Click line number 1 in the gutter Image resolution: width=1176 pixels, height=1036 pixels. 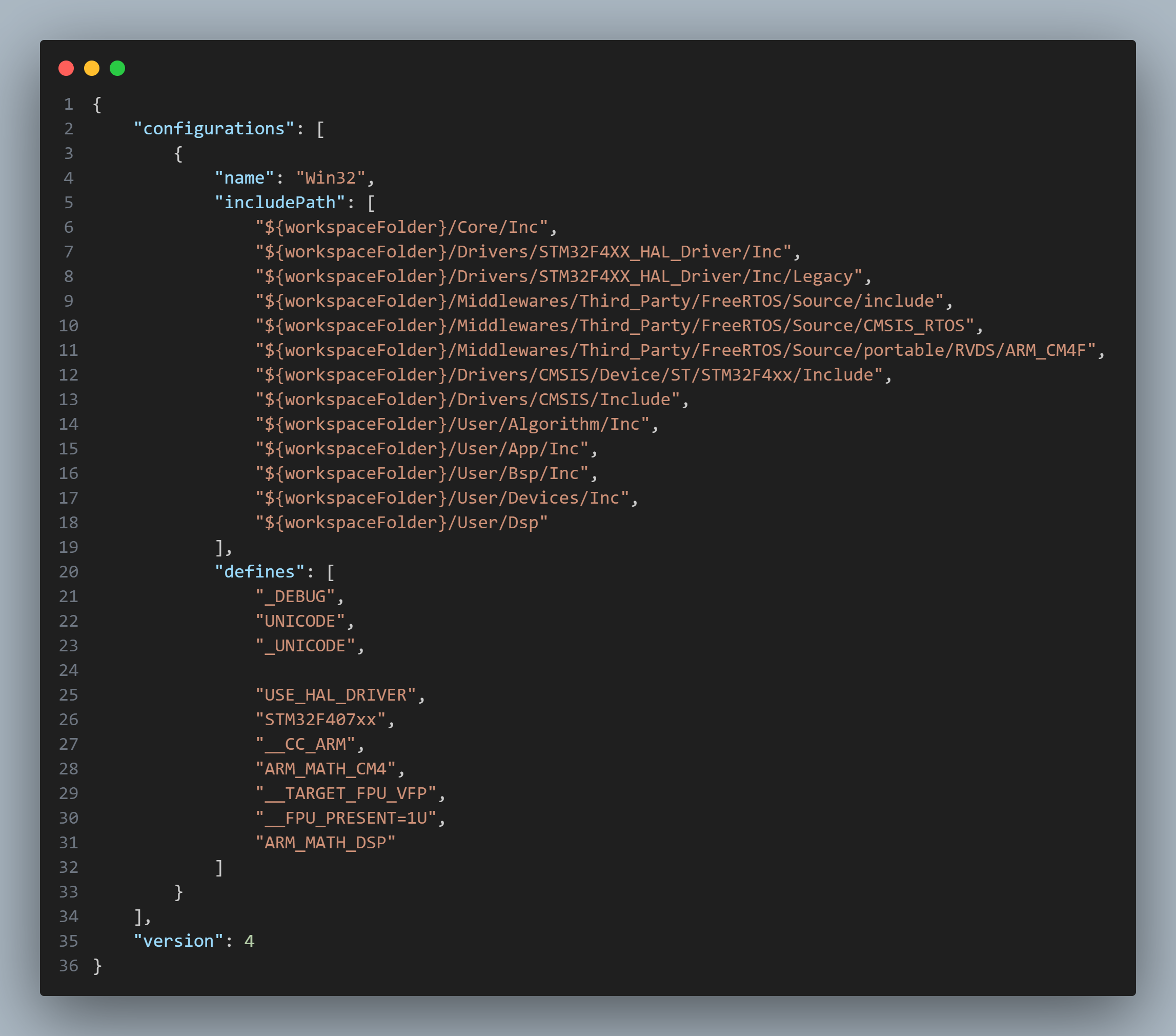pos(69,104)
